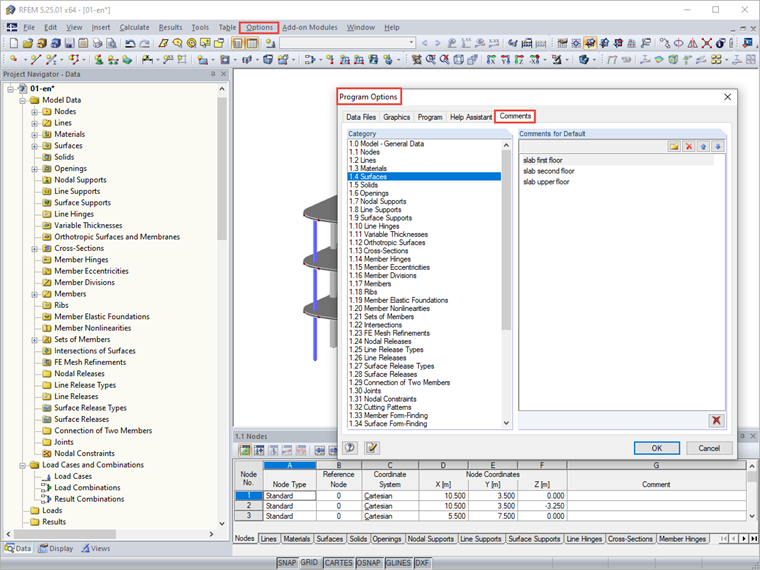Select Nodal Supports in the navigator tree
760x570 pixels.
80,180
